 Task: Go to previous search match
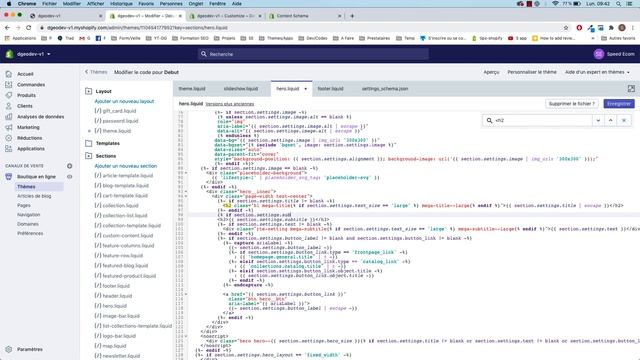click(611, 120)
